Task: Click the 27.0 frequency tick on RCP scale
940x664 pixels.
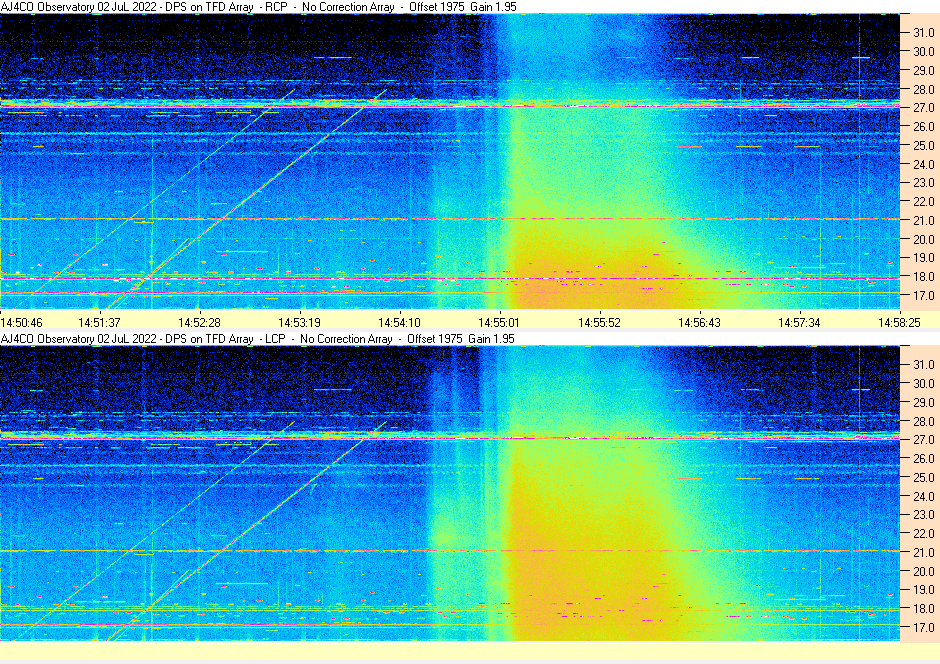Action: [923, 108]
